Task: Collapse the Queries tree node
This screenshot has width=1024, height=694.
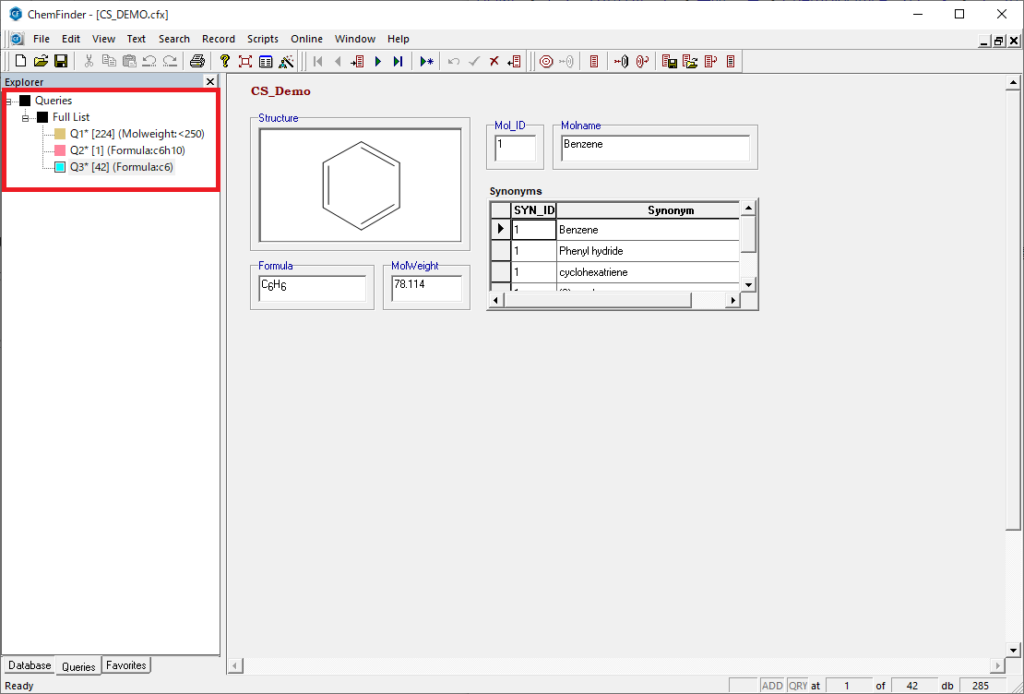Action: click(9, 101)
